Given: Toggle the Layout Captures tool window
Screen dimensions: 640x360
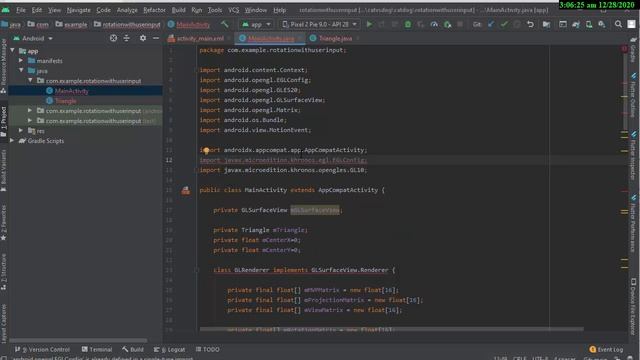Looking at the screenshot, I should coord(4,323).
